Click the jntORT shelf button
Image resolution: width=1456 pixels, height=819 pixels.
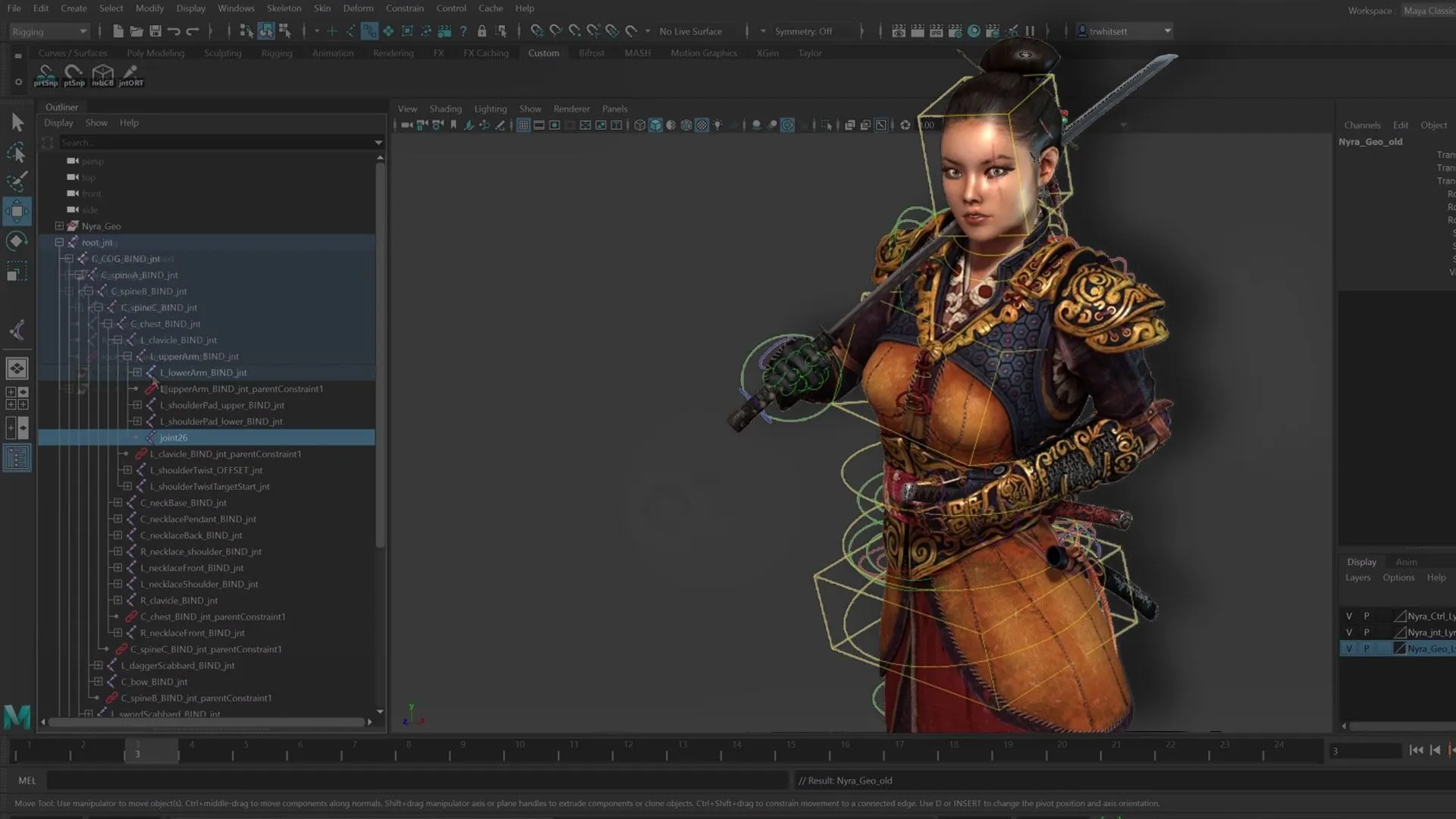pyautogui.click(x=130, y=75)
